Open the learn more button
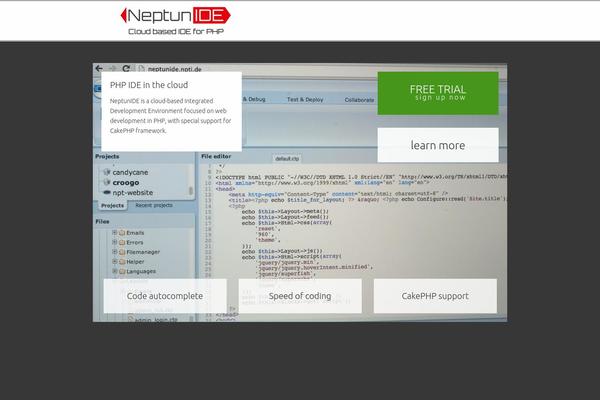Image resolution: width=600 pixels, height=400 pixels. click(x=438, y=145)
